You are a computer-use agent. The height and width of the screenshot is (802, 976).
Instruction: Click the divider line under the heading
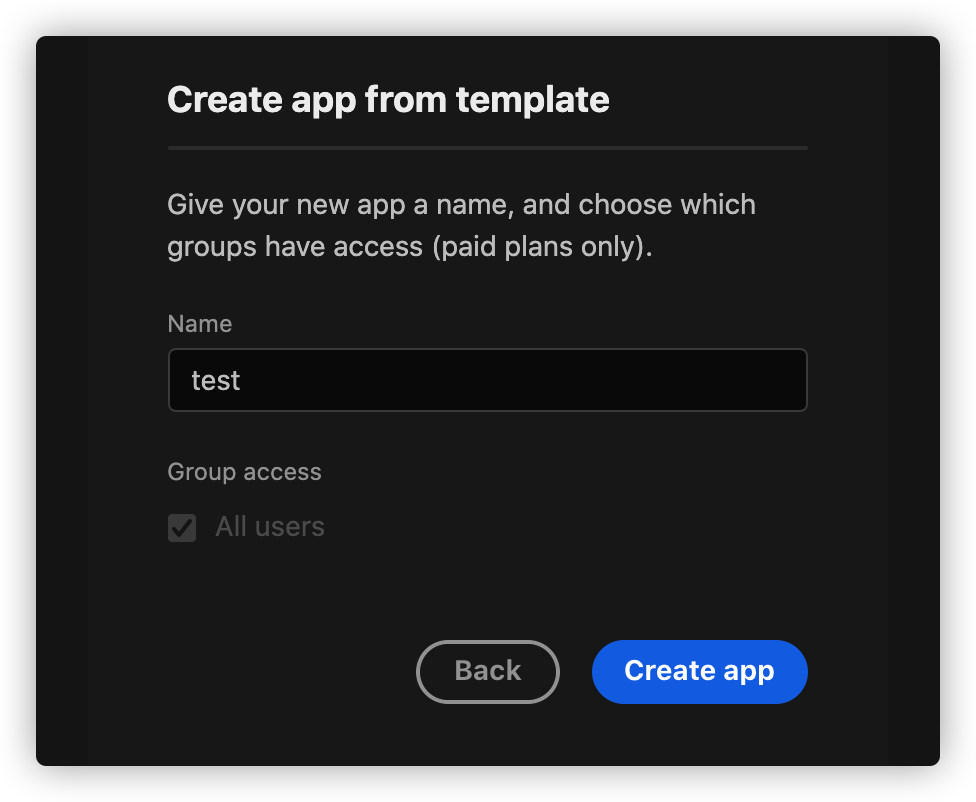click(487, 148)
